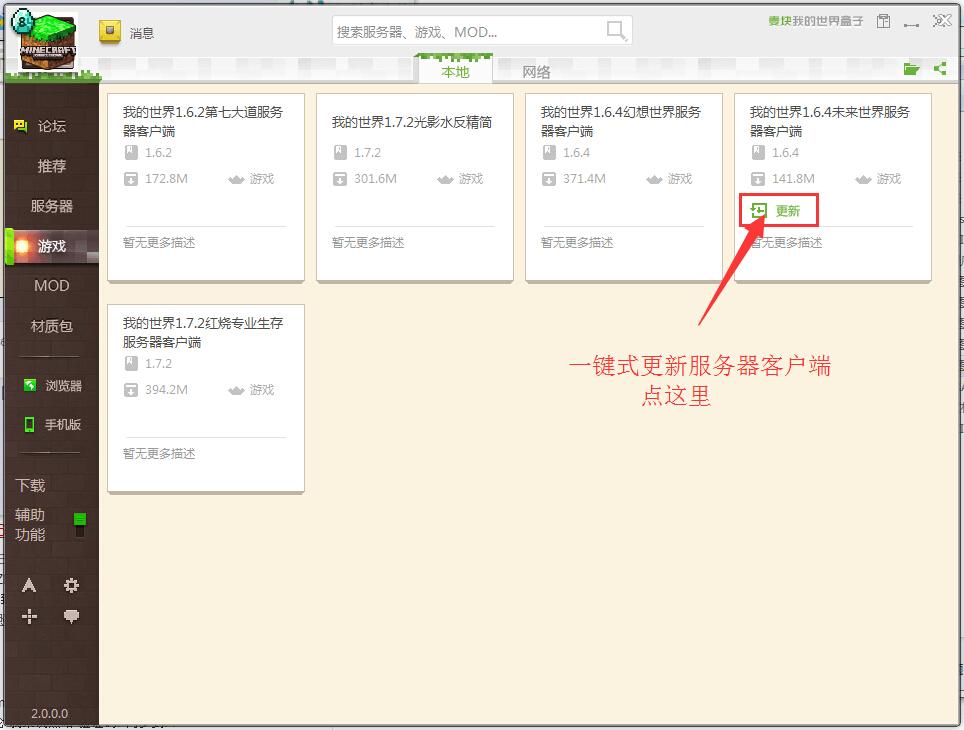The width and height of the screenshot is (964, 730).
Task: Click the 游戏 crown icon on 幻想世界 card
Action: [655, 179]
